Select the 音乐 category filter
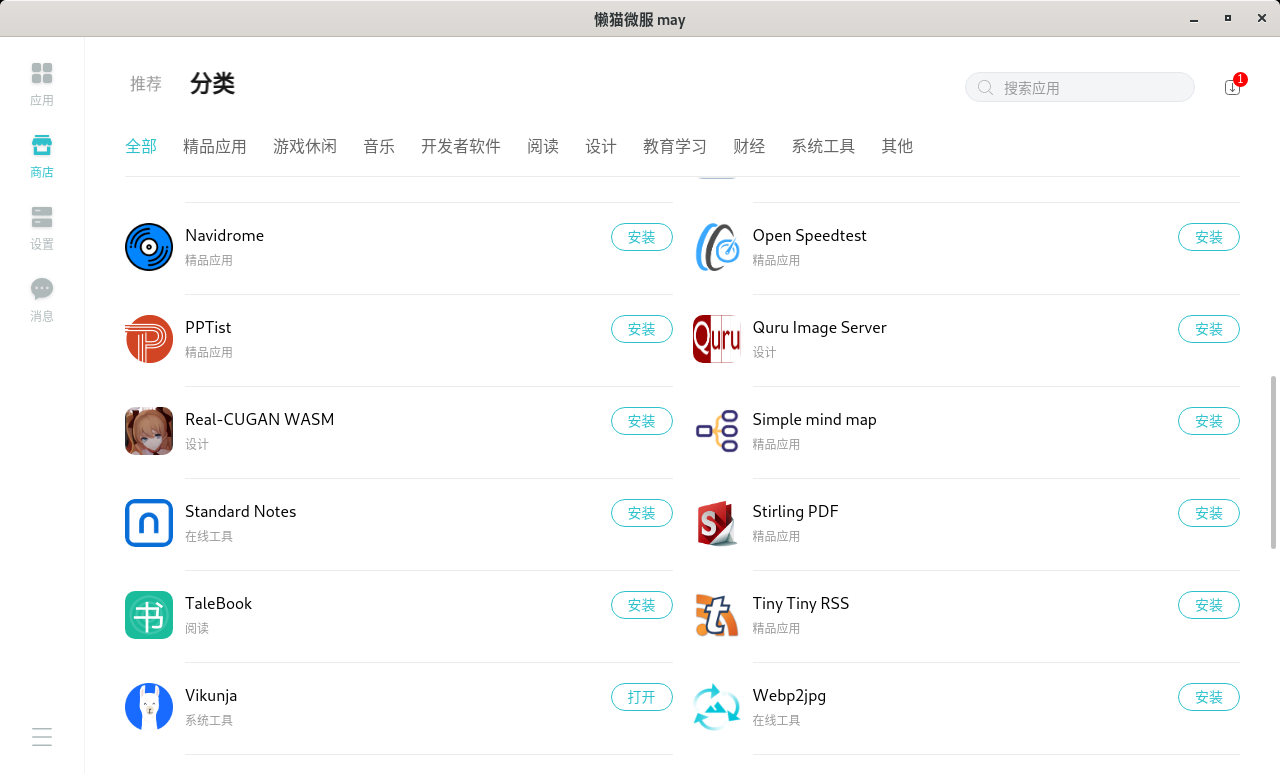 pos(379,146)
